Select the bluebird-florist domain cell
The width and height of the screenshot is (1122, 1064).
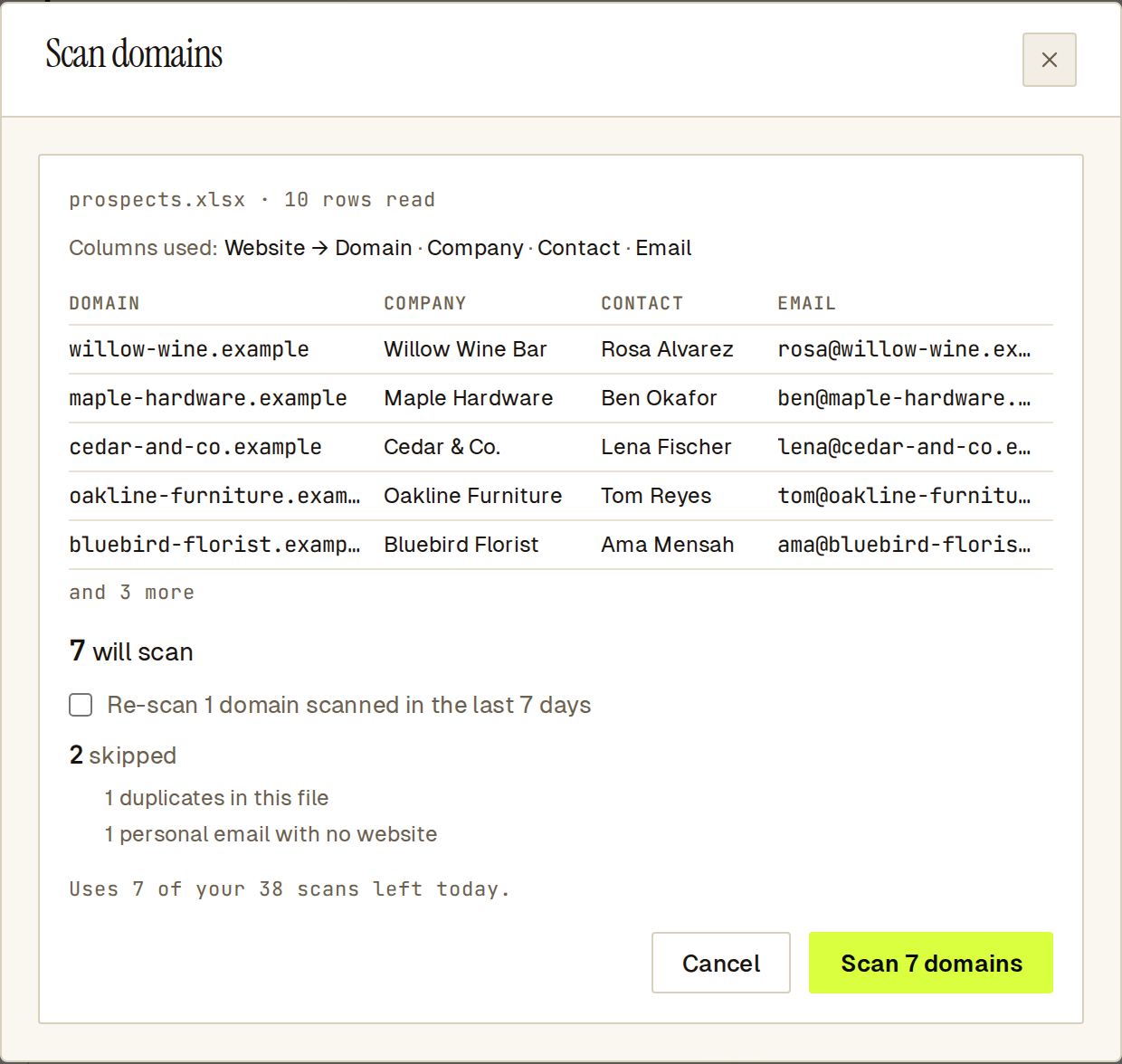[x=214, y=545]
